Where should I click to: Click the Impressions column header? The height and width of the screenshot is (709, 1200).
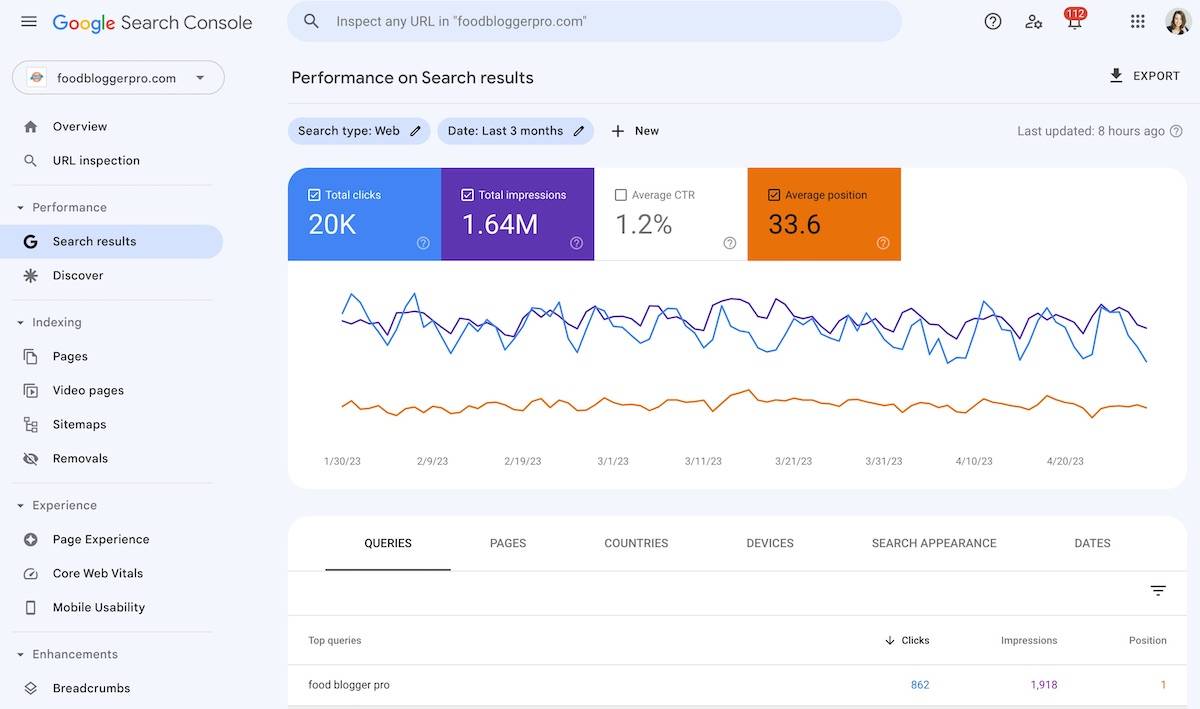tap(1029, 641)
